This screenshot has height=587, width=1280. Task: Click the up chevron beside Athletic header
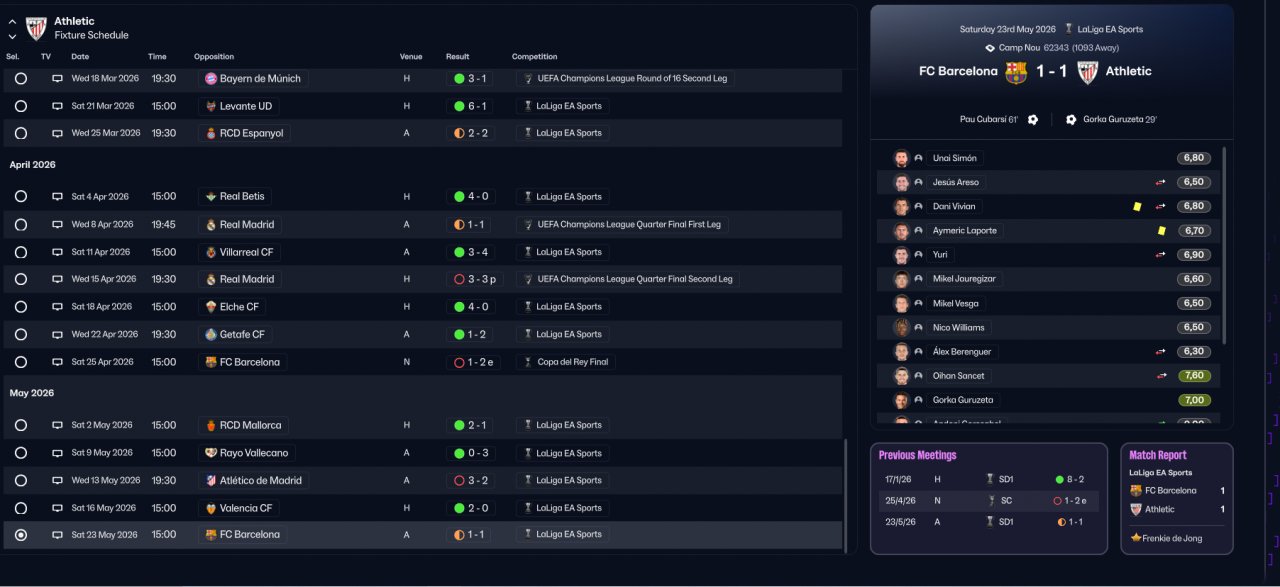click(x=12, y=21)
